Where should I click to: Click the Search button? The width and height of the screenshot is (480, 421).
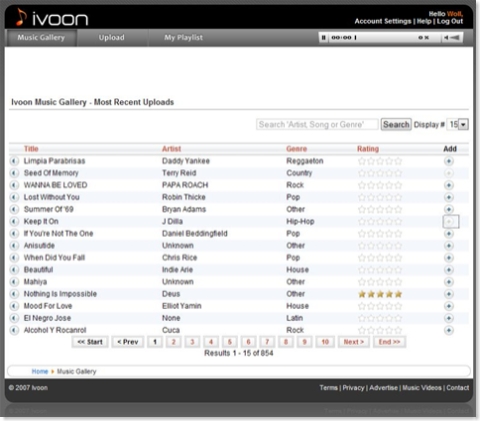coord(396,125)
